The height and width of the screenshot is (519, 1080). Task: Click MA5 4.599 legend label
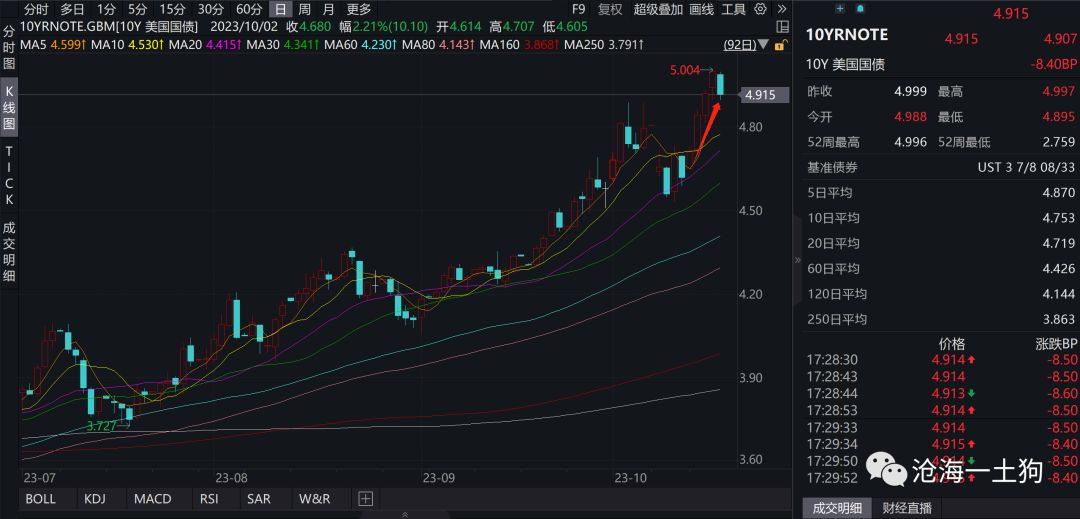53,45
